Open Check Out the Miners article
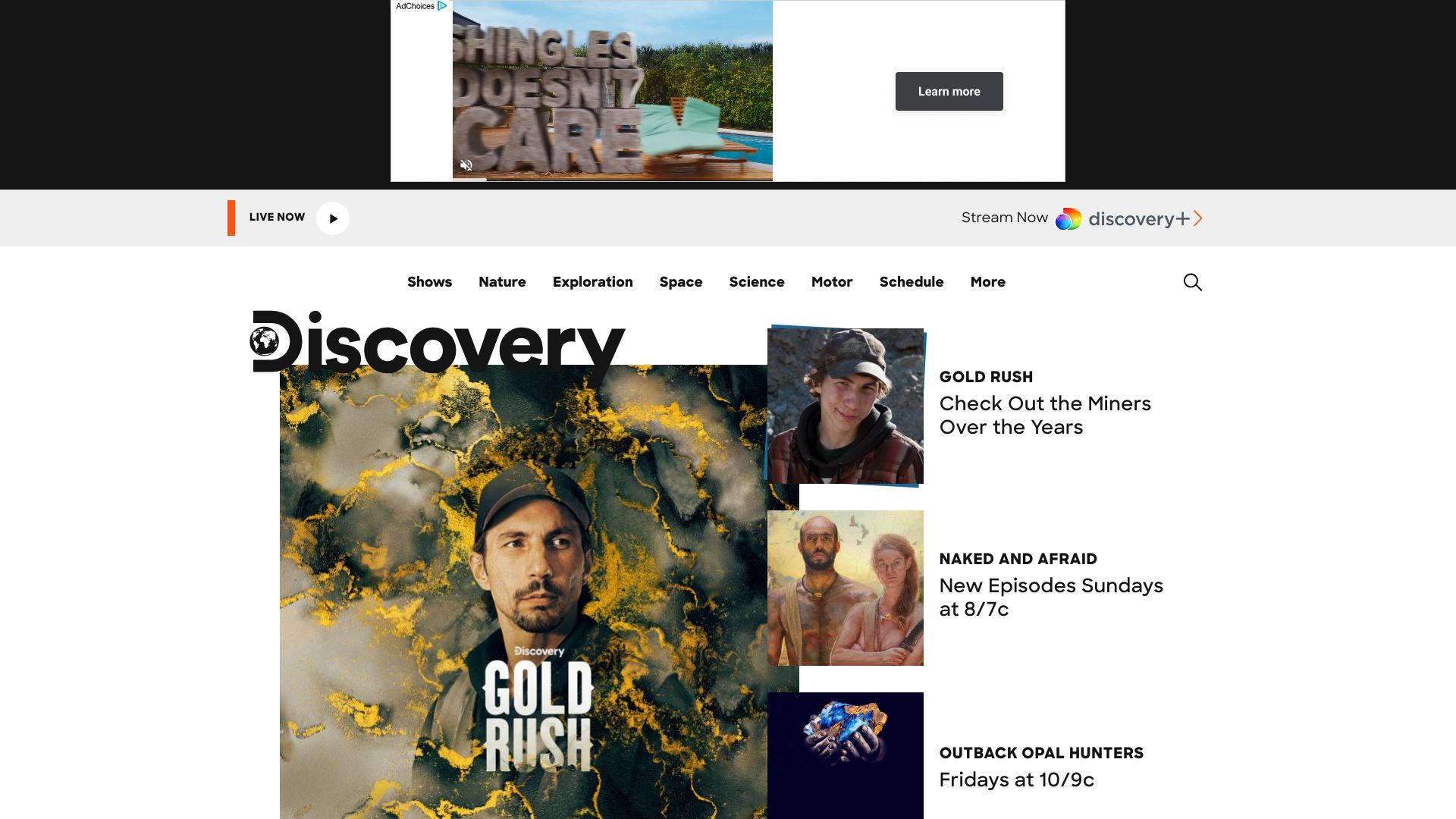Screen dimensions: 1456x819 1045,415
